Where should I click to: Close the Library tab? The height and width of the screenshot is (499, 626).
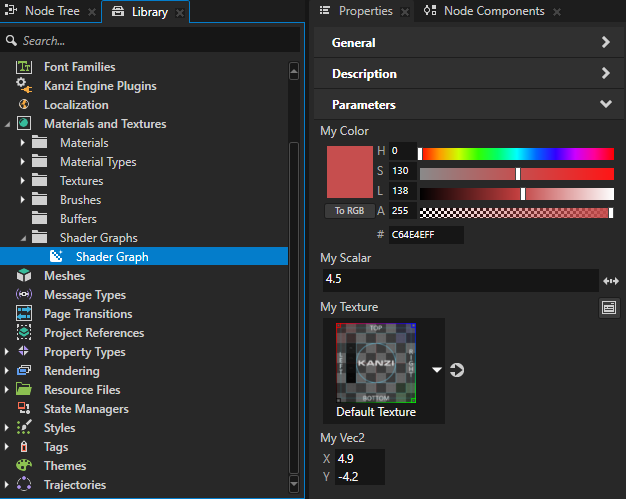pos(180,13)
